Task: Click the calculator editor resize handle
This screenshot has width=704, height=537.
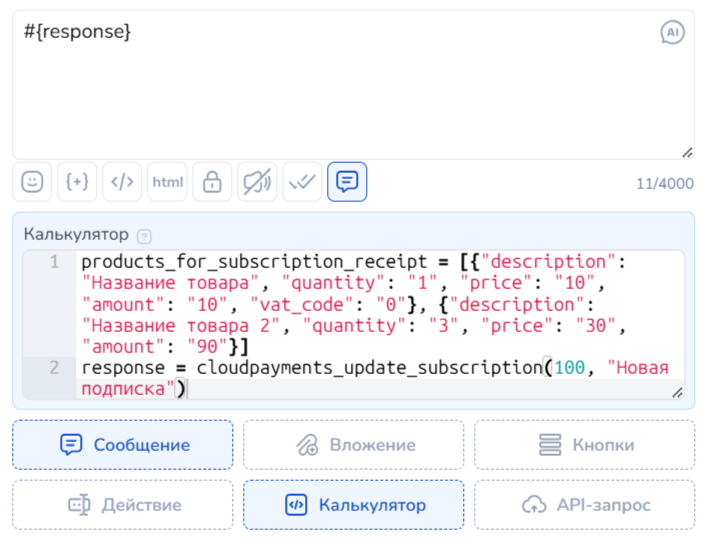Action: click(x=677, y=393)
